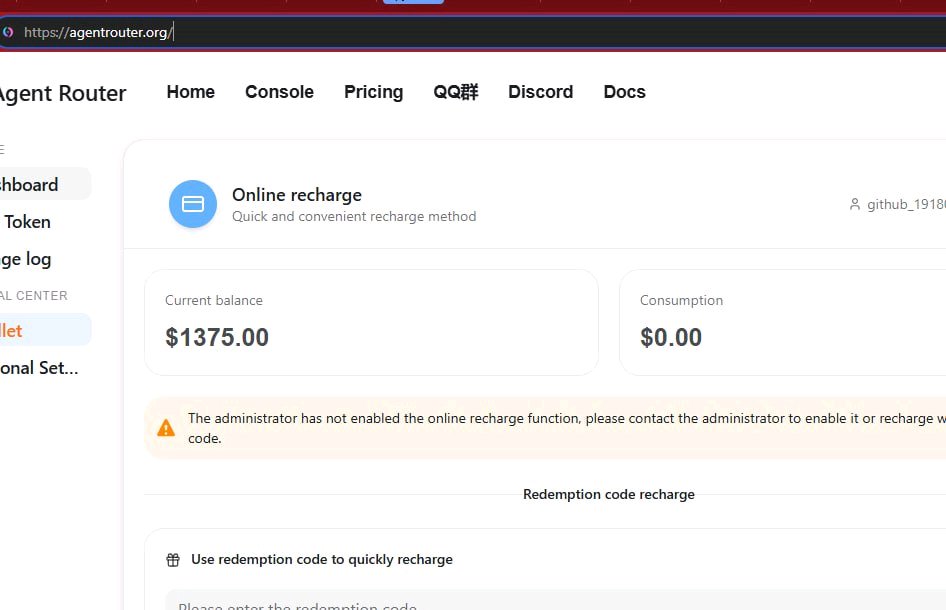The image size is (946, 610).
Task: Open the QQ群 navigation link
Action: [x=456, y=92]
